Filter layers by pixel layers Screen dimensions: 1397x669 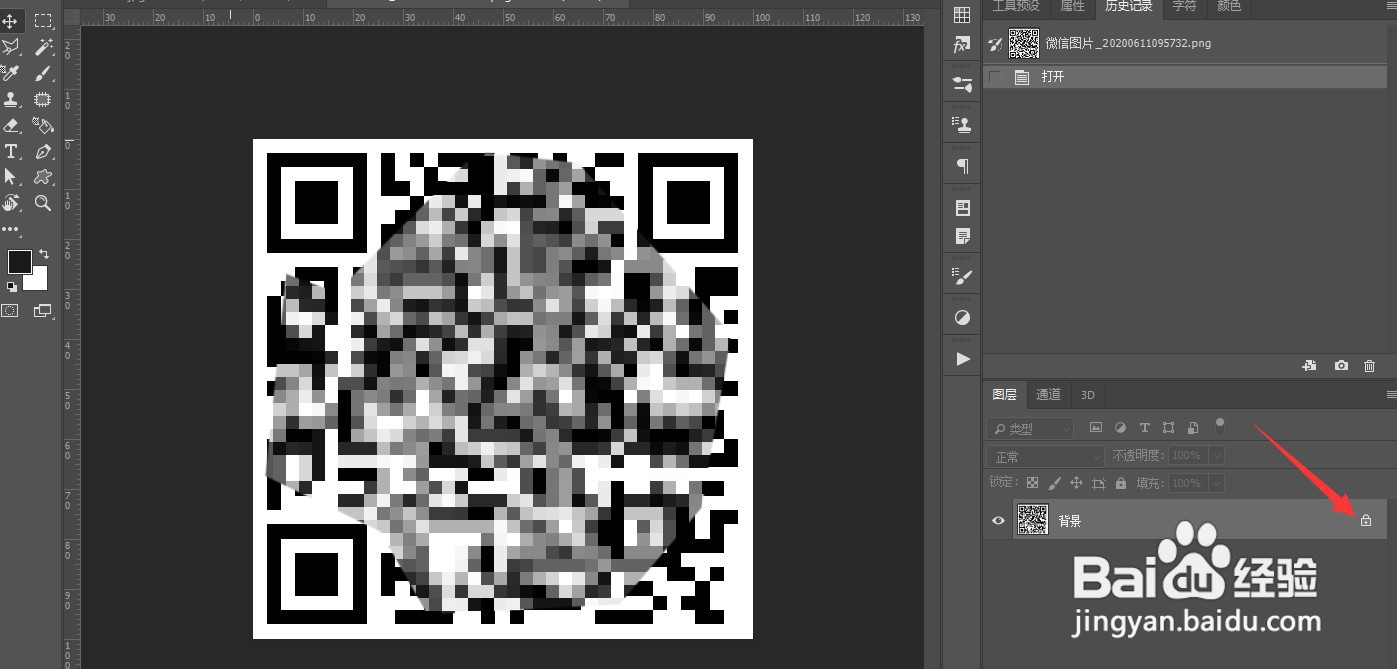[1096, 427]
